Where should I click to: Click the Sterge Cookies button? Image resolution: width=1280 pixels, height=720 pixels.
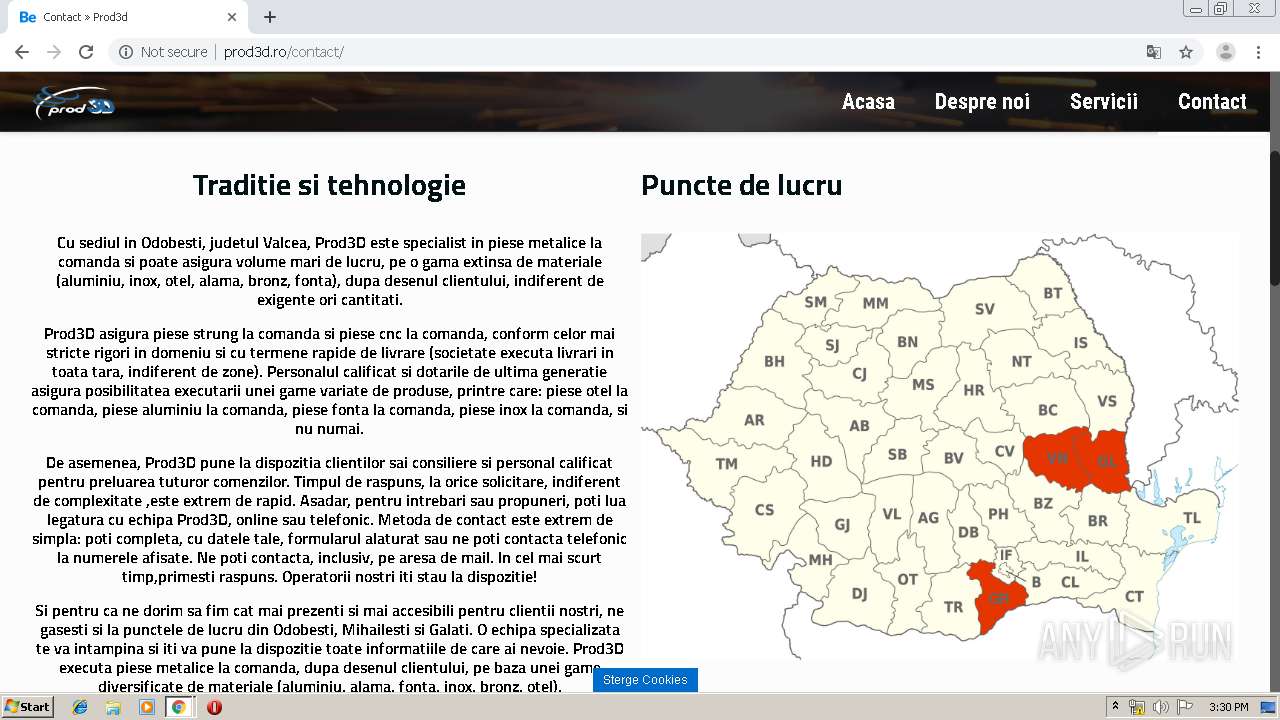coord(645,680)
